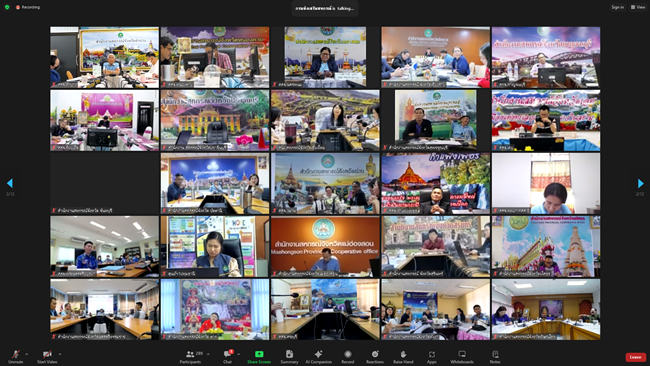Image resolution: width=650 pixels, height=366 pixels.
Task: Unmute the microphone
Action: (15, 356)
